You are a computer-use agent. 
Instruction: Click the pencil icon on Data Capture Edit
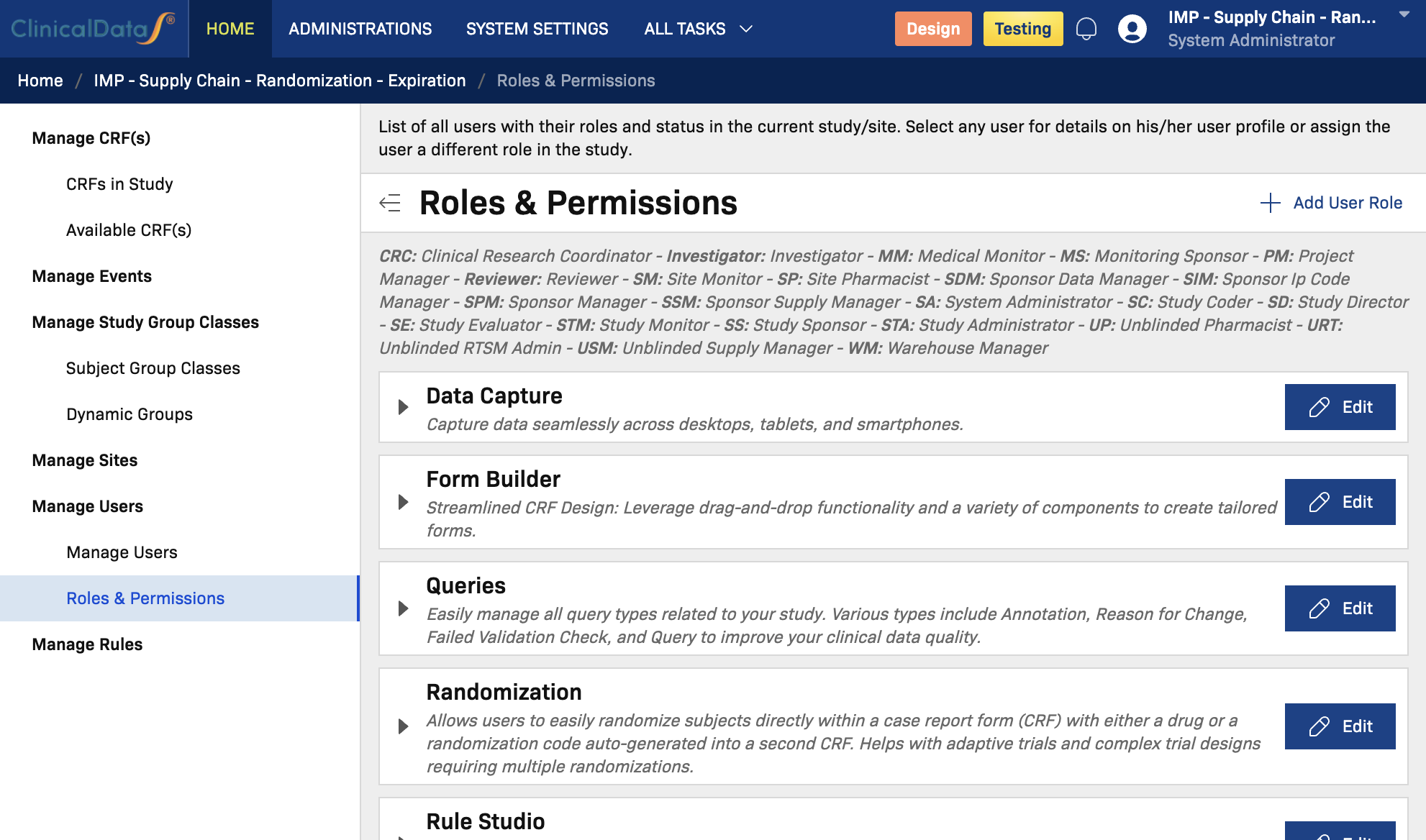coord(1319,407)
